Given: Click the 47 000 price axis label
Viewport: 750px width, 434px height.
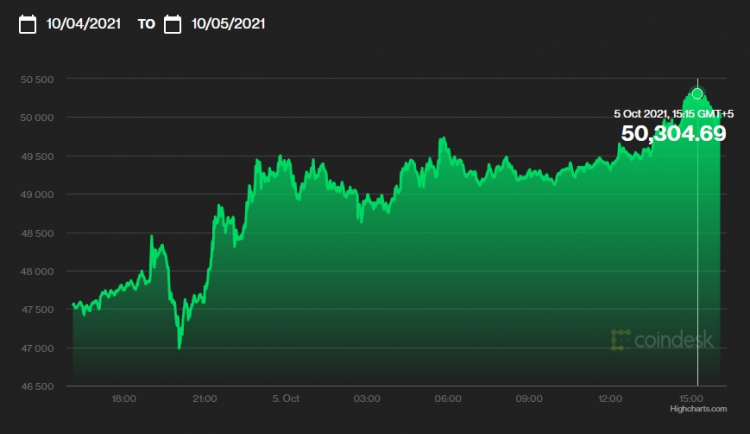Looking at the screenshot, I should point(37,348).
